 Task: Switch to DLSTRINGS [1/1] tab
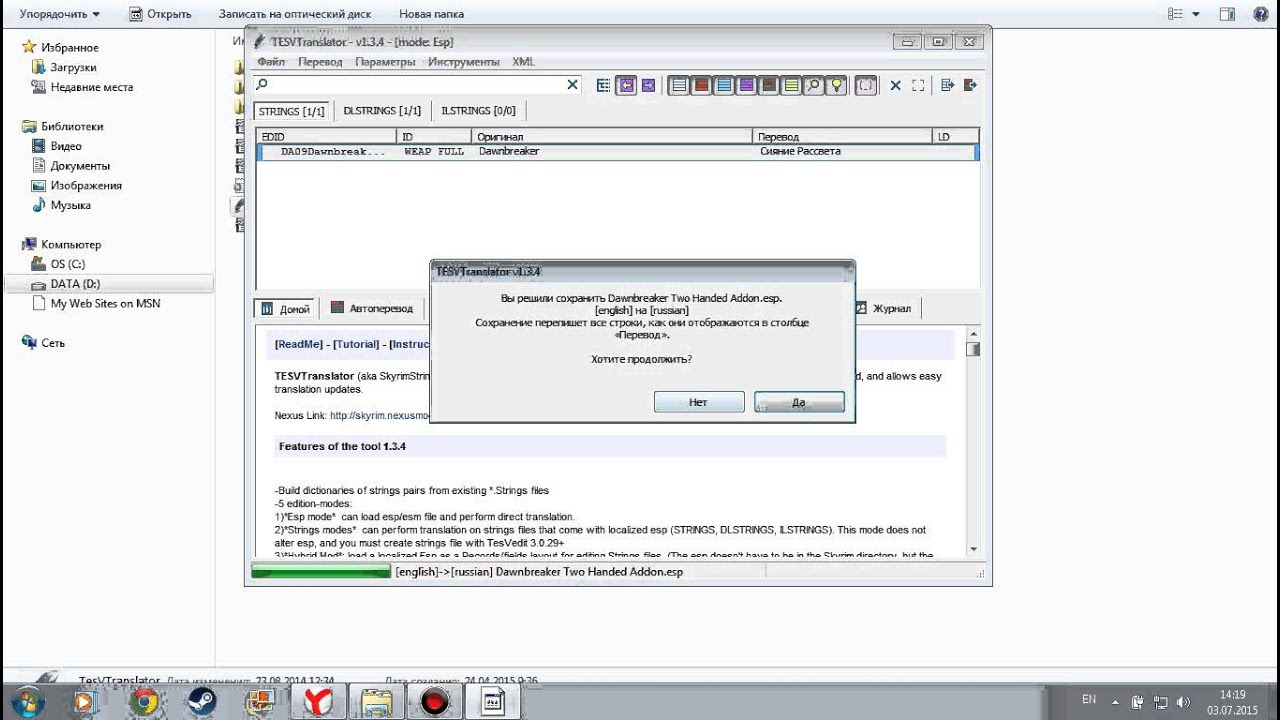pyautogui.click(x=382, y=111)
